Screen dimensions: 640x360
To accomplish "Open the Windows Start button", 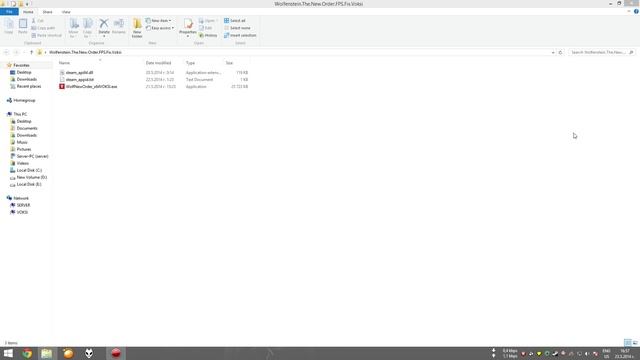I will pyautogui.click(x=8, y=353).
